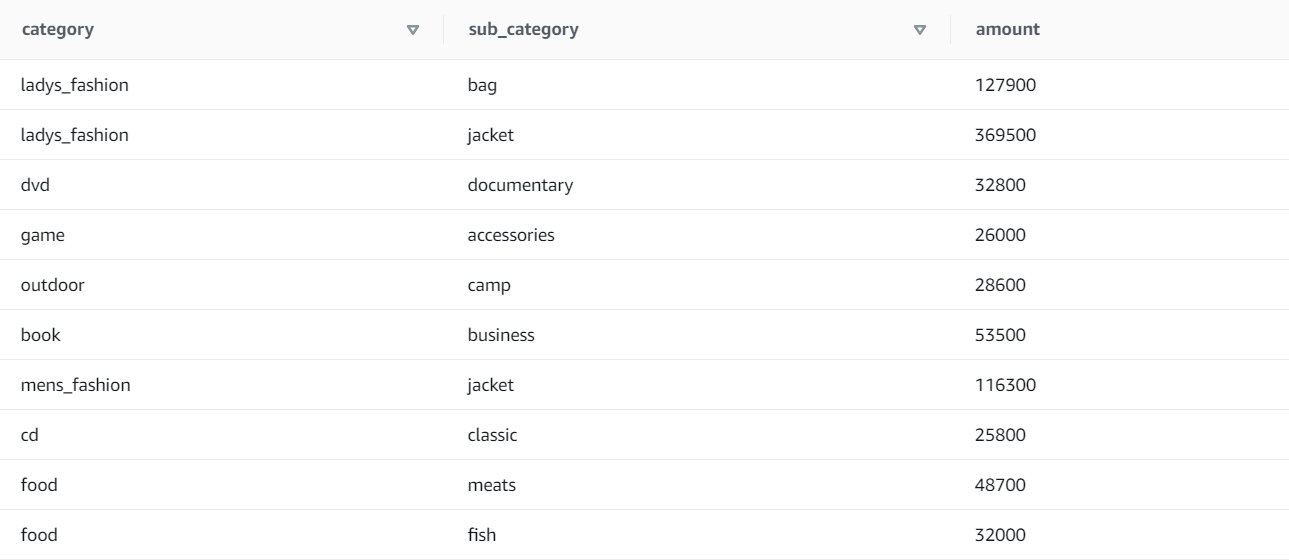Click the documentary sub_category cell
Screen dimensions: 1289x560
(x=520, y=185)
